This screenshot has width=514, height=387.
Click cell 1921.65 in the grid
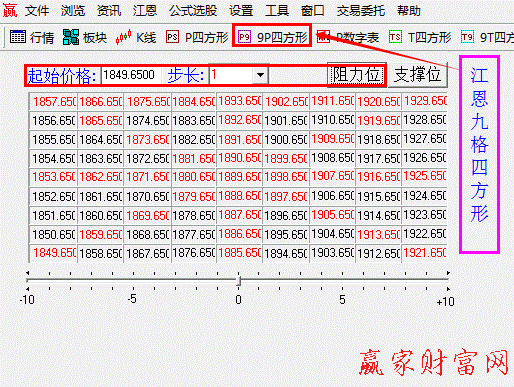pos(424,253)
